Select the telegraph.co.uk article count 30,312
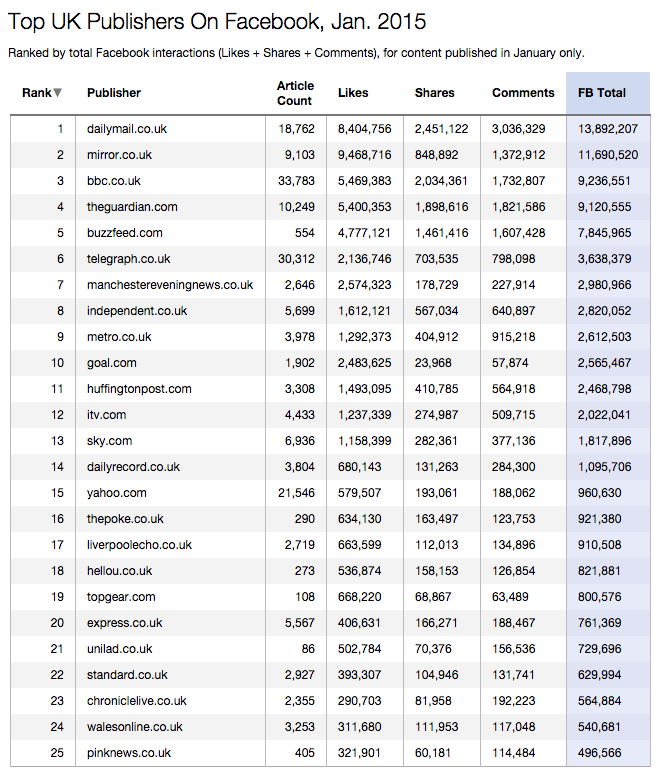 point(295,259)
